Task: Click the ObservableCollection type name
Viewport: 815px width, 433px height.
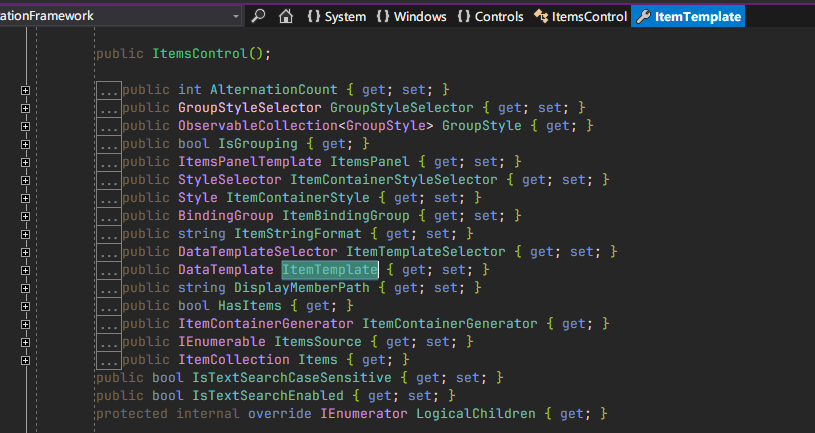Action: pos(258,126)
